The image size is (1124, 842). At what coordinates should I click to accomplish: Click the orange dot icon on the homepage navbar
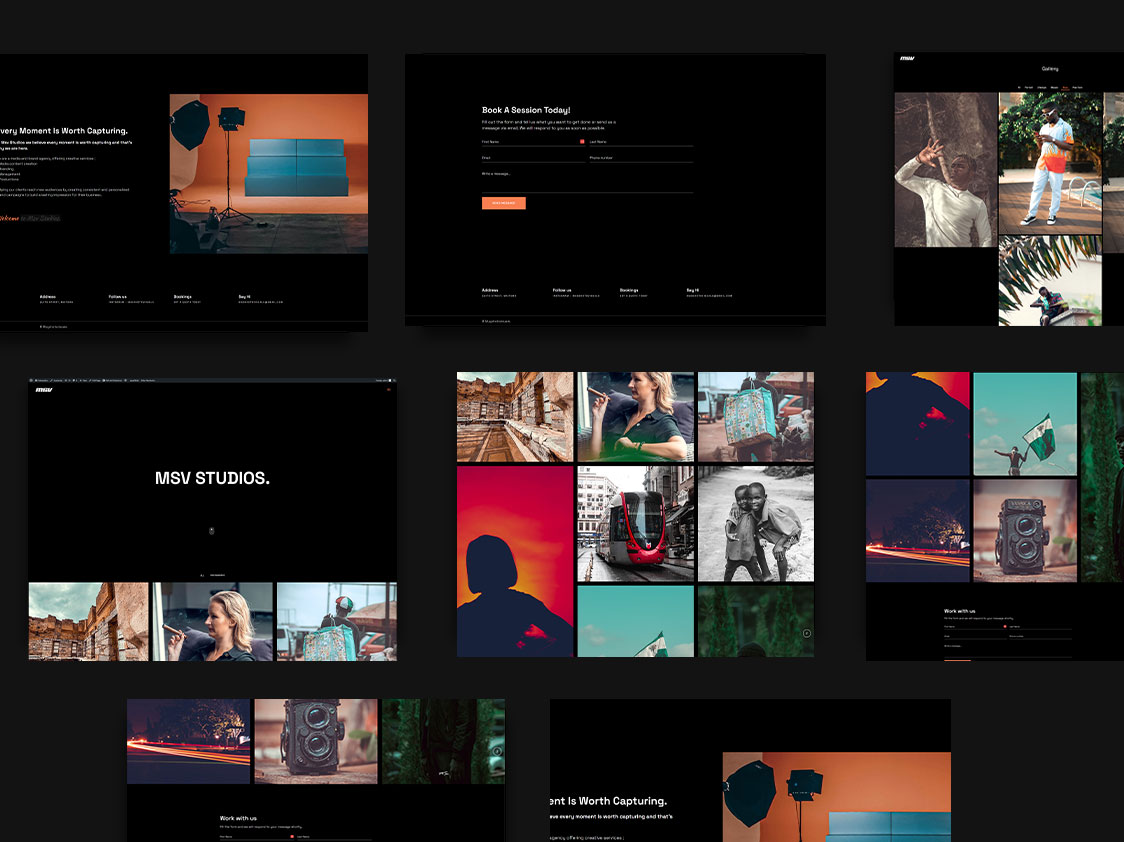pos(388,389)
